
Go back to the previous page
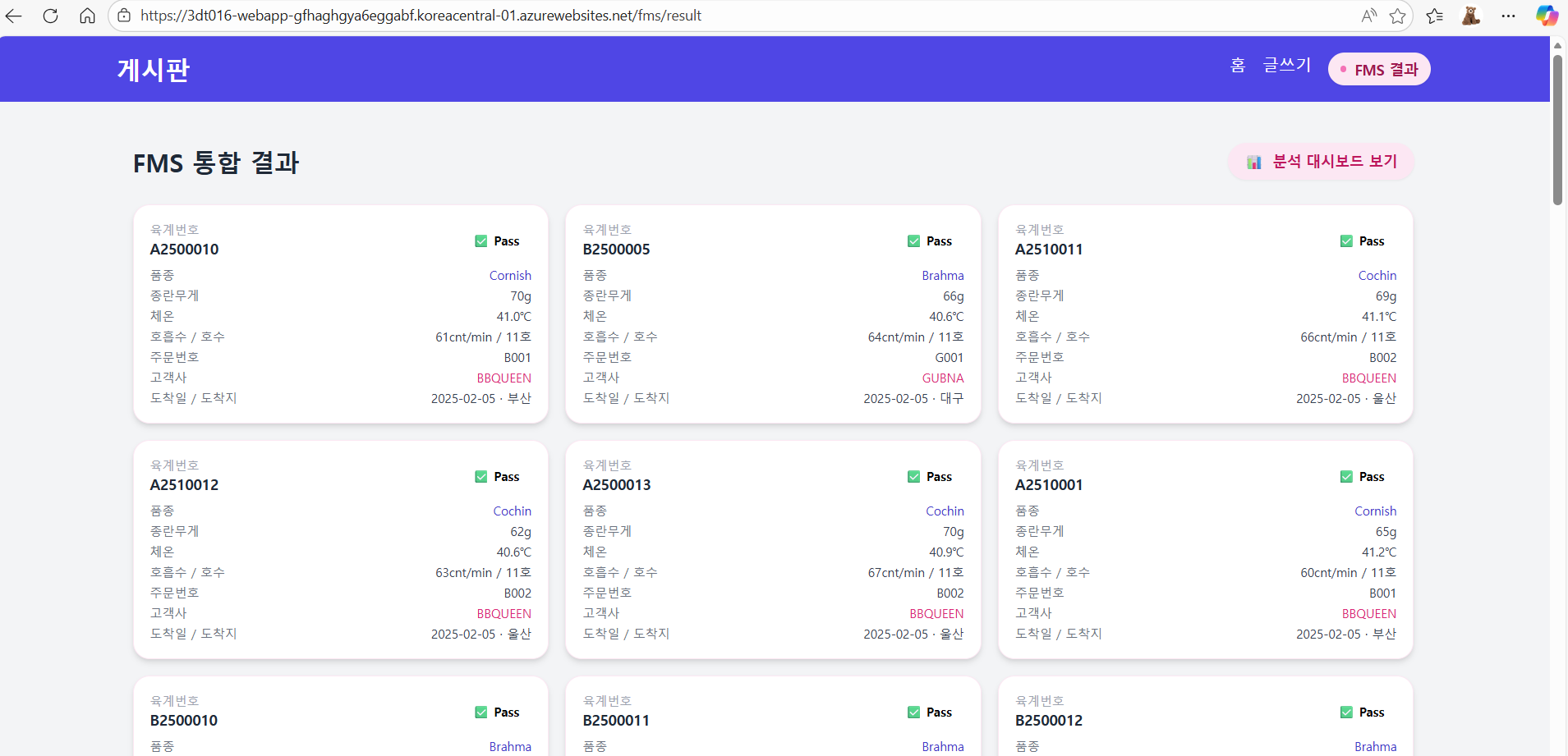click(x=14, y=16)
